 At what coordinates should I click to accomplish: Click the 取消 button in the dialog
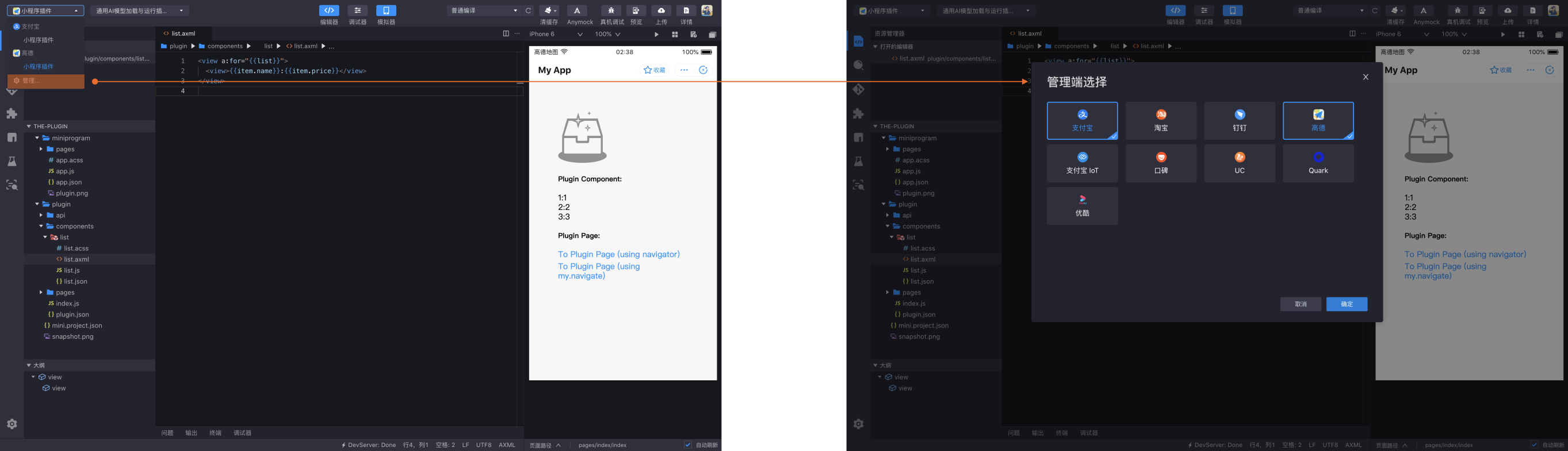[1300, 304]
